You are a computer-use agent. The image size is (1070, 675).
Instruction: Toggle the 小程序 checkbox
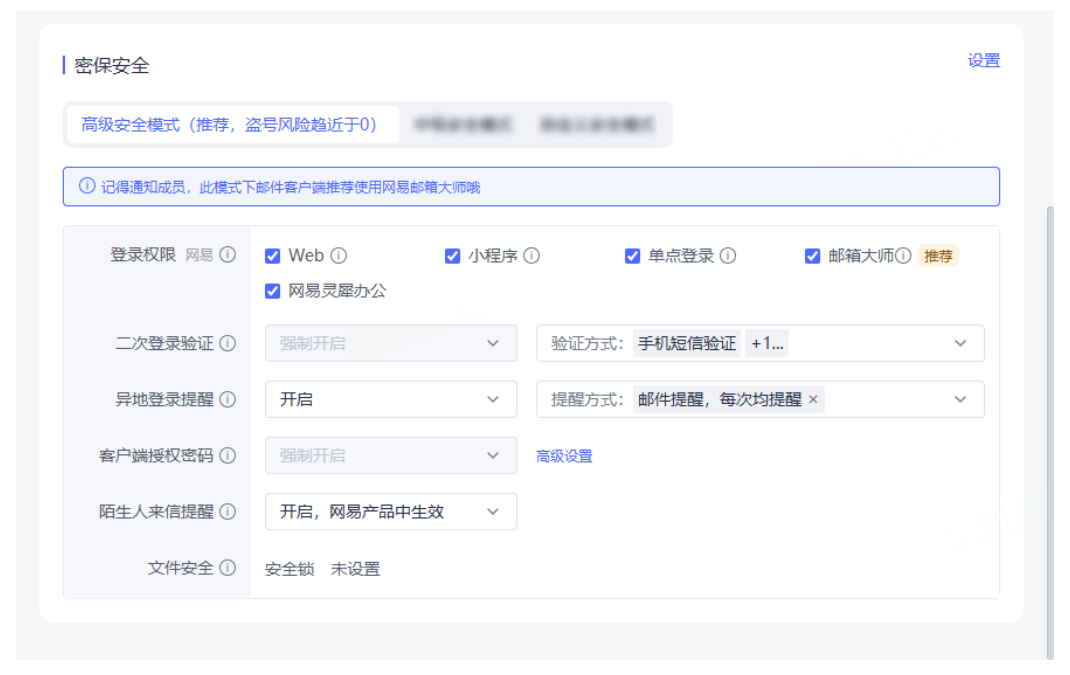(x=452, y=256)
